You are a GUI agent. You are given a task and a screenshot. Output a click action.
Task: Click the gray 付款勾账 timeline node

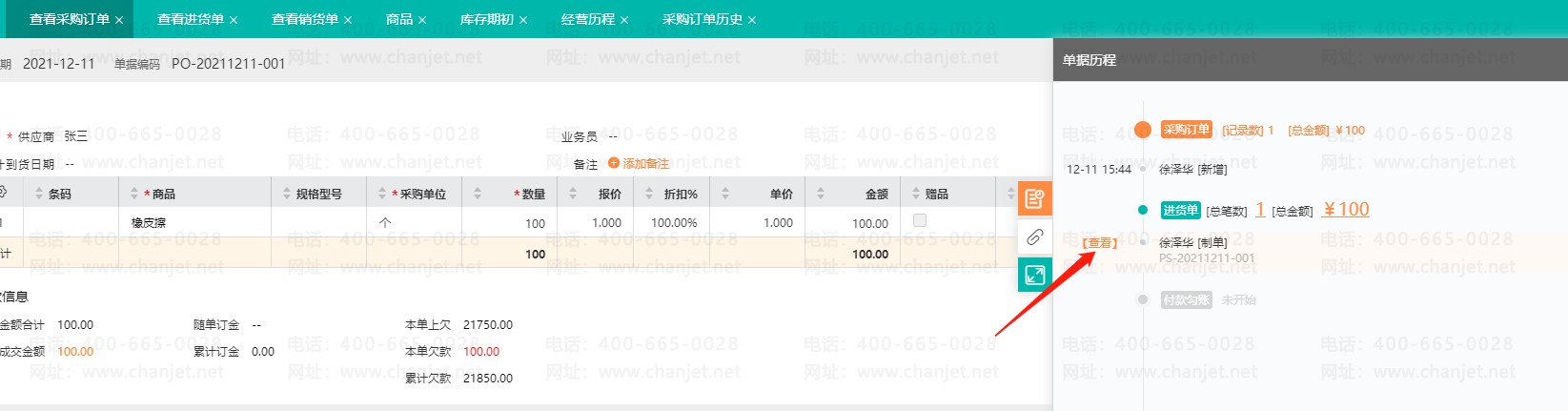1143,299
